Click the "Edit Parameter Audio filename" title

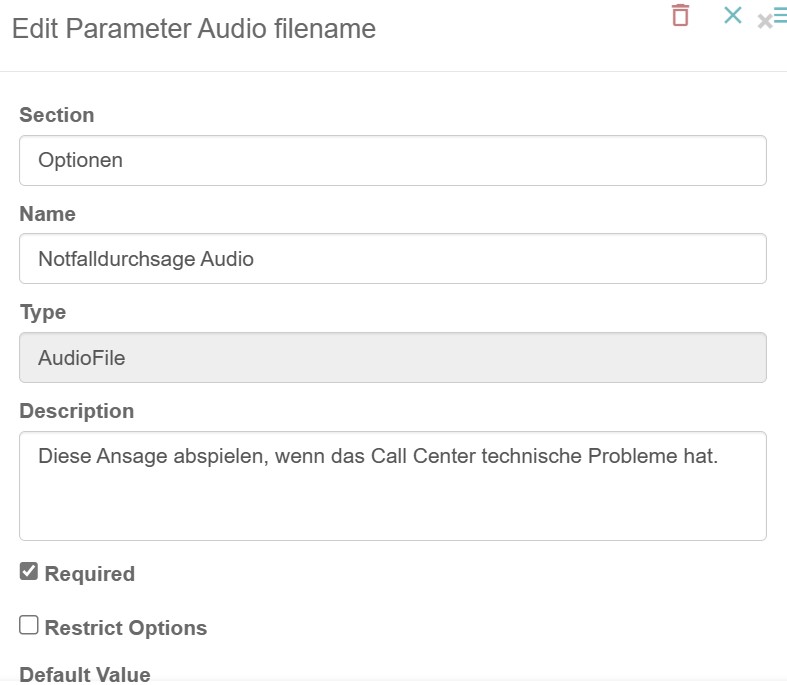click(x=194, y=29)
